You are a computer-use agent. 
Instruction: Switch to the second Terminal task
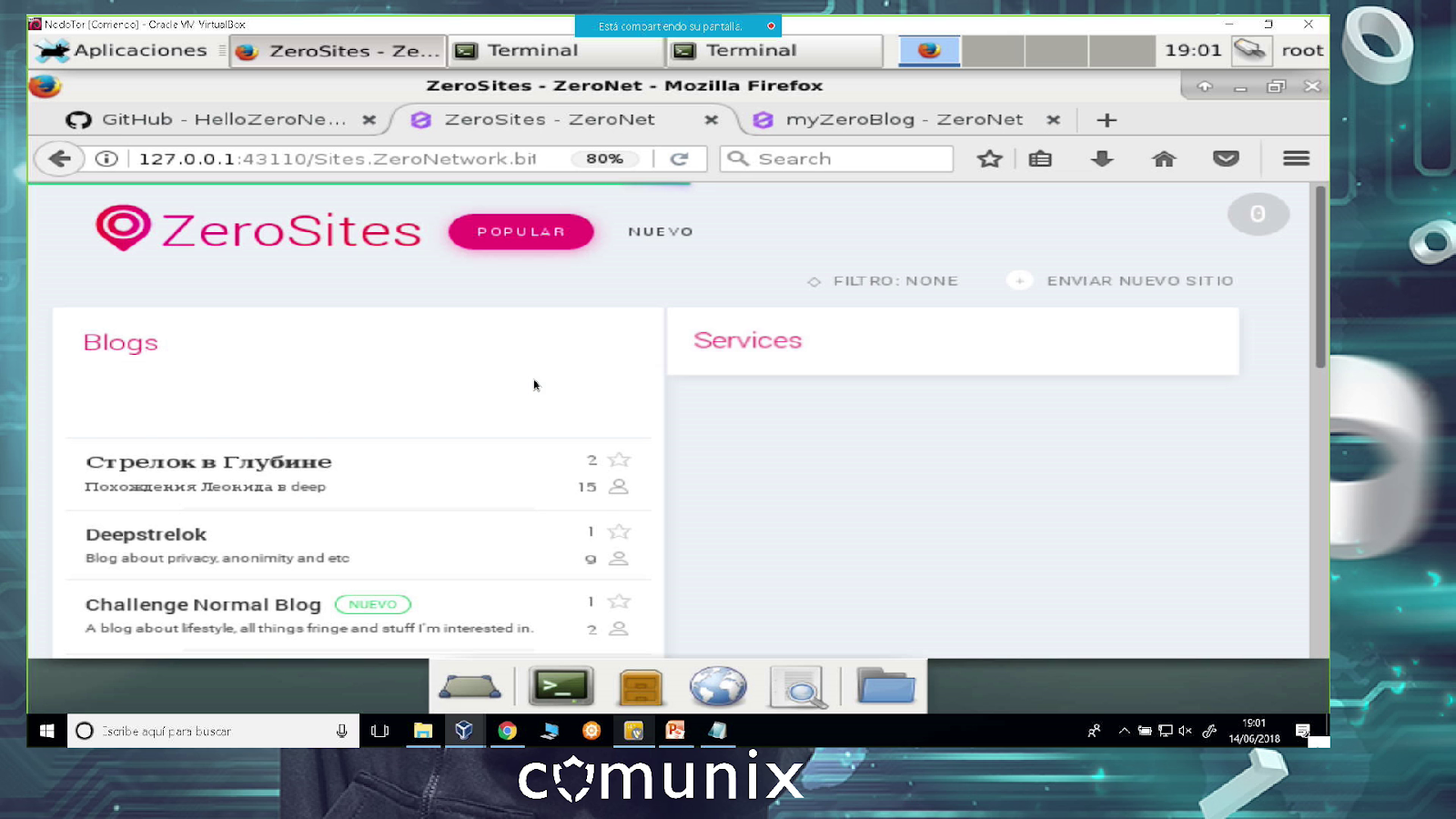[x=775, y=51]
